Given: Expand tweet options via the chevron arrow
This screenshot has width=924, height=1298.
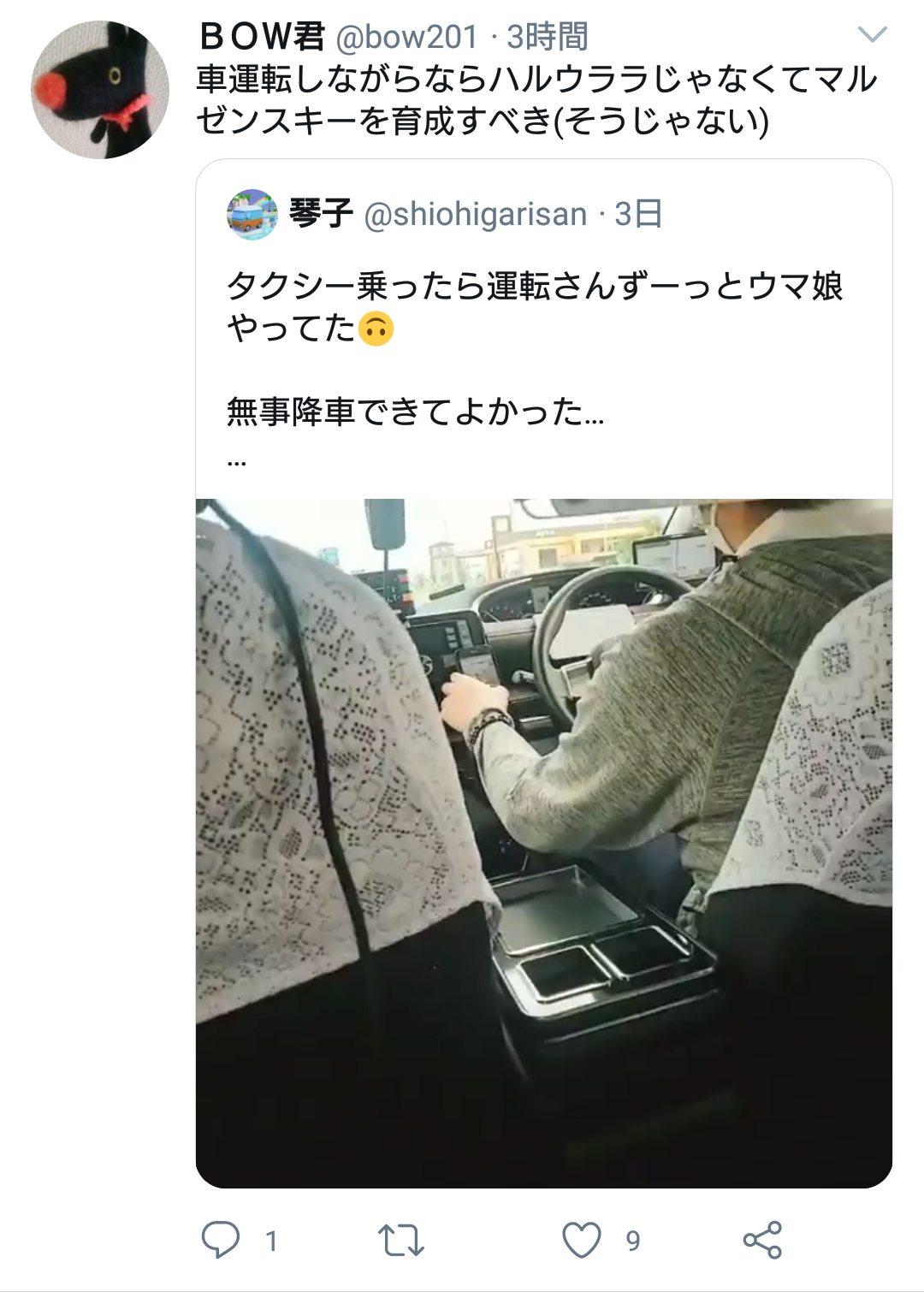Looking at the screenshot, I should click(872, 34).
